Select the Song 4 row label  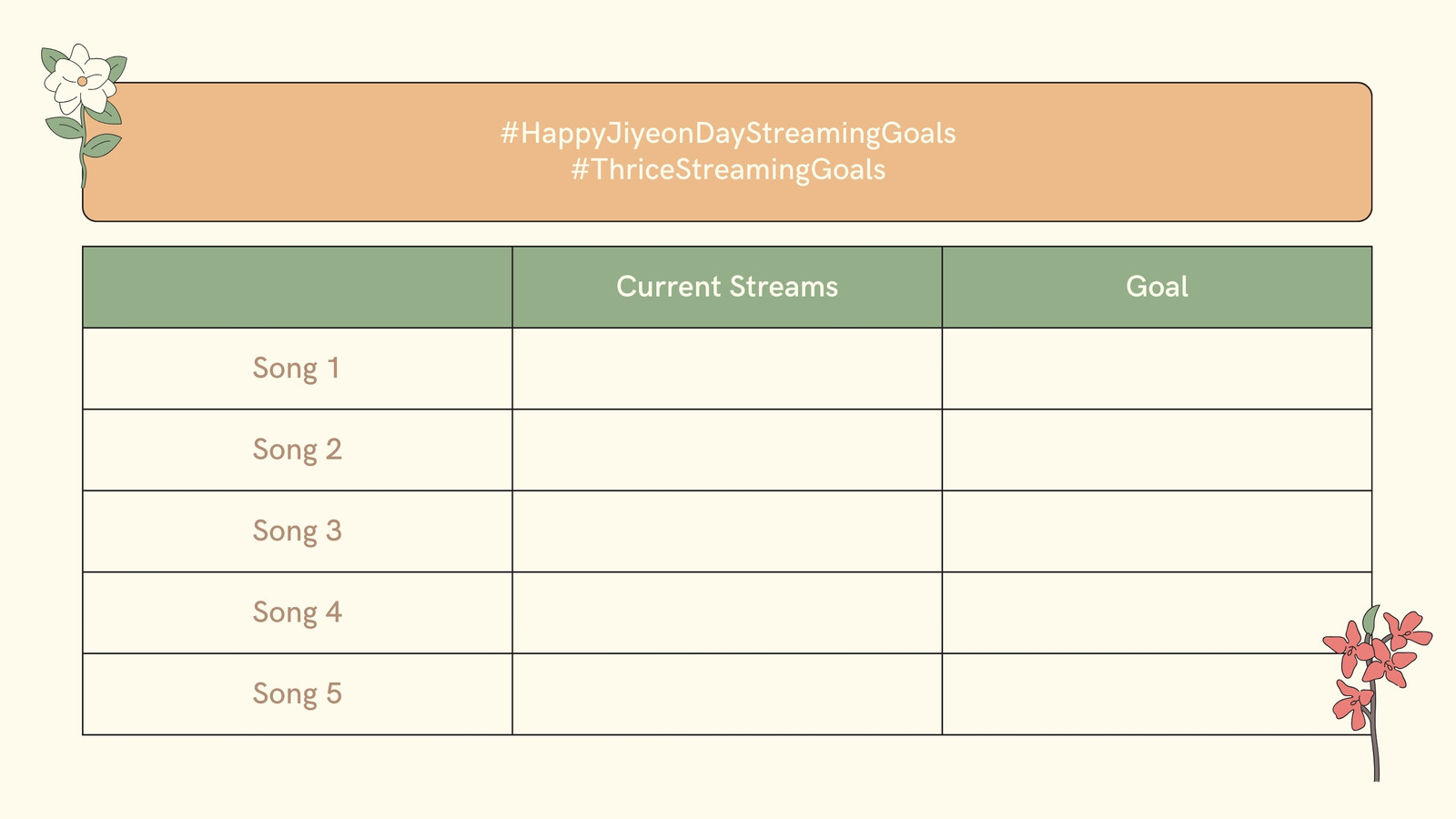click(x=297, y=612)
